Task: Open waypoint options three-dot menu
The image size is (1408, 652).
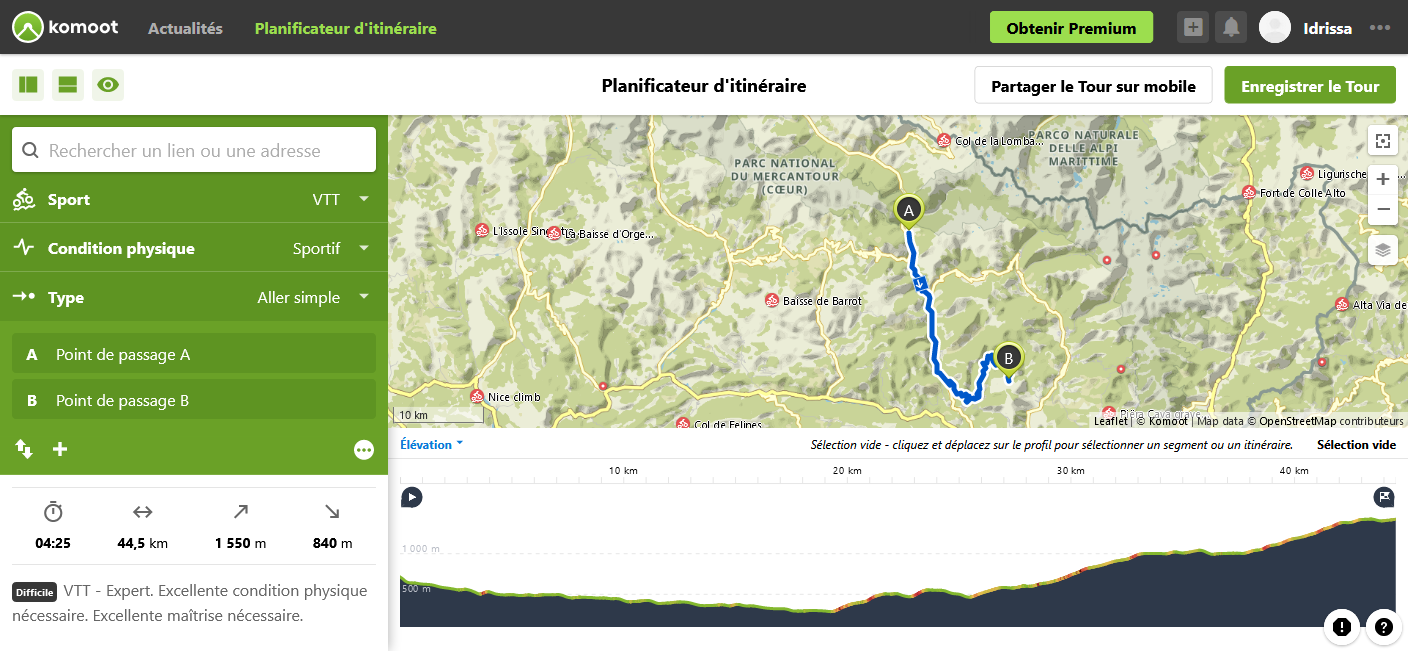Action: coord(363,450)
